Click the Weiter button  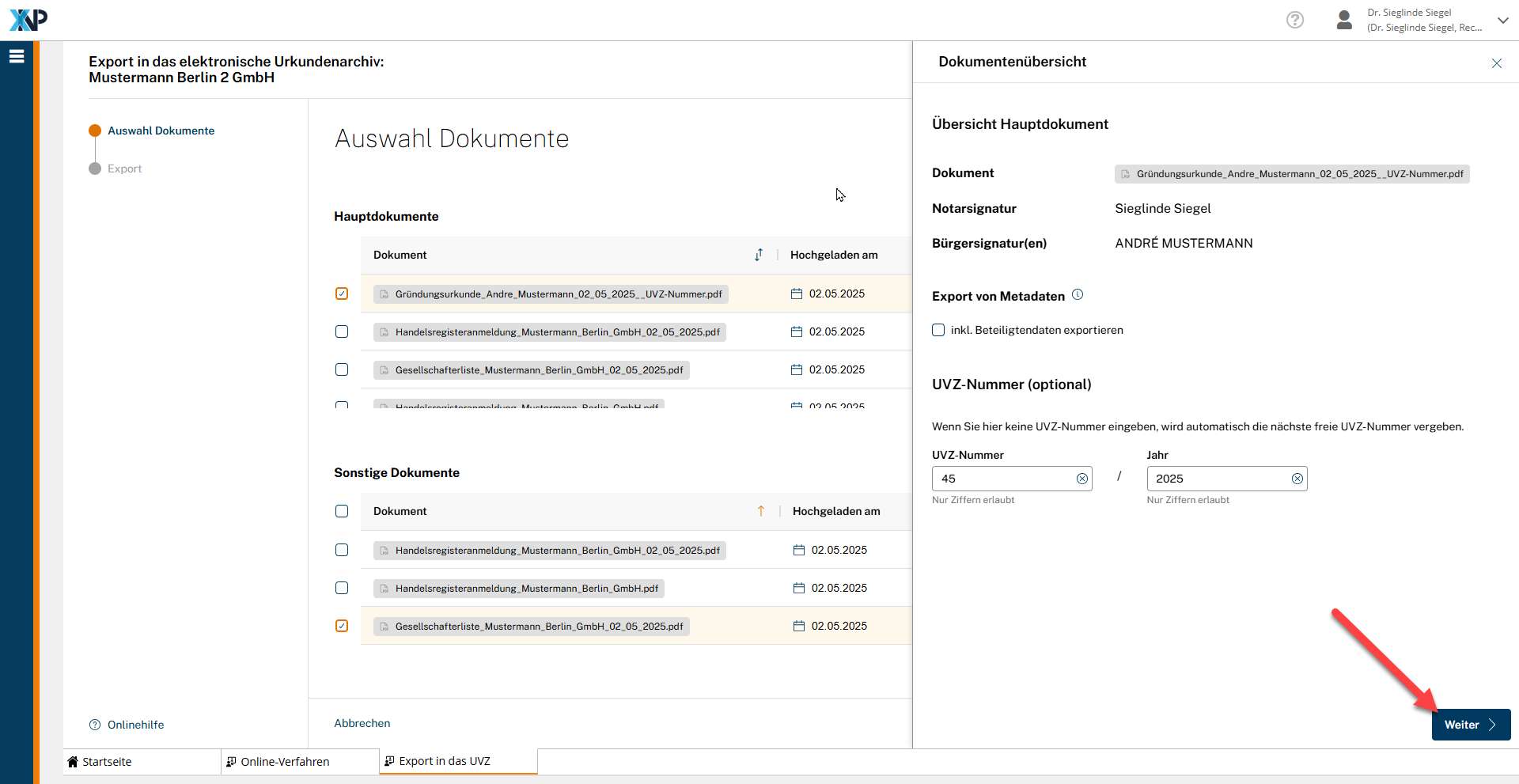[1470, 725]
